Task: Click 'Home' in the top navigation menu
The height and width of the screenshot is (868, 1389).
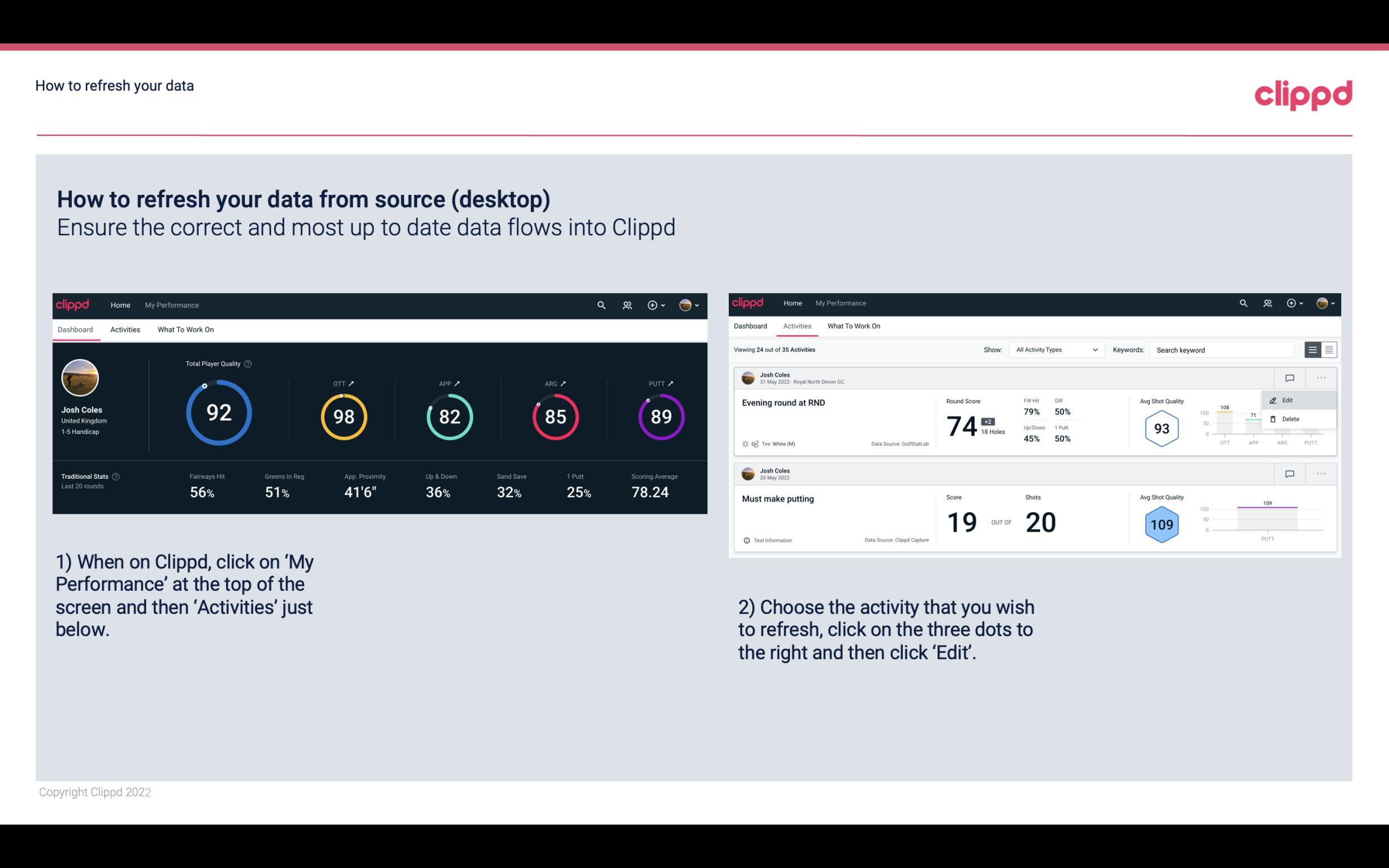Action: coord(119,305)
